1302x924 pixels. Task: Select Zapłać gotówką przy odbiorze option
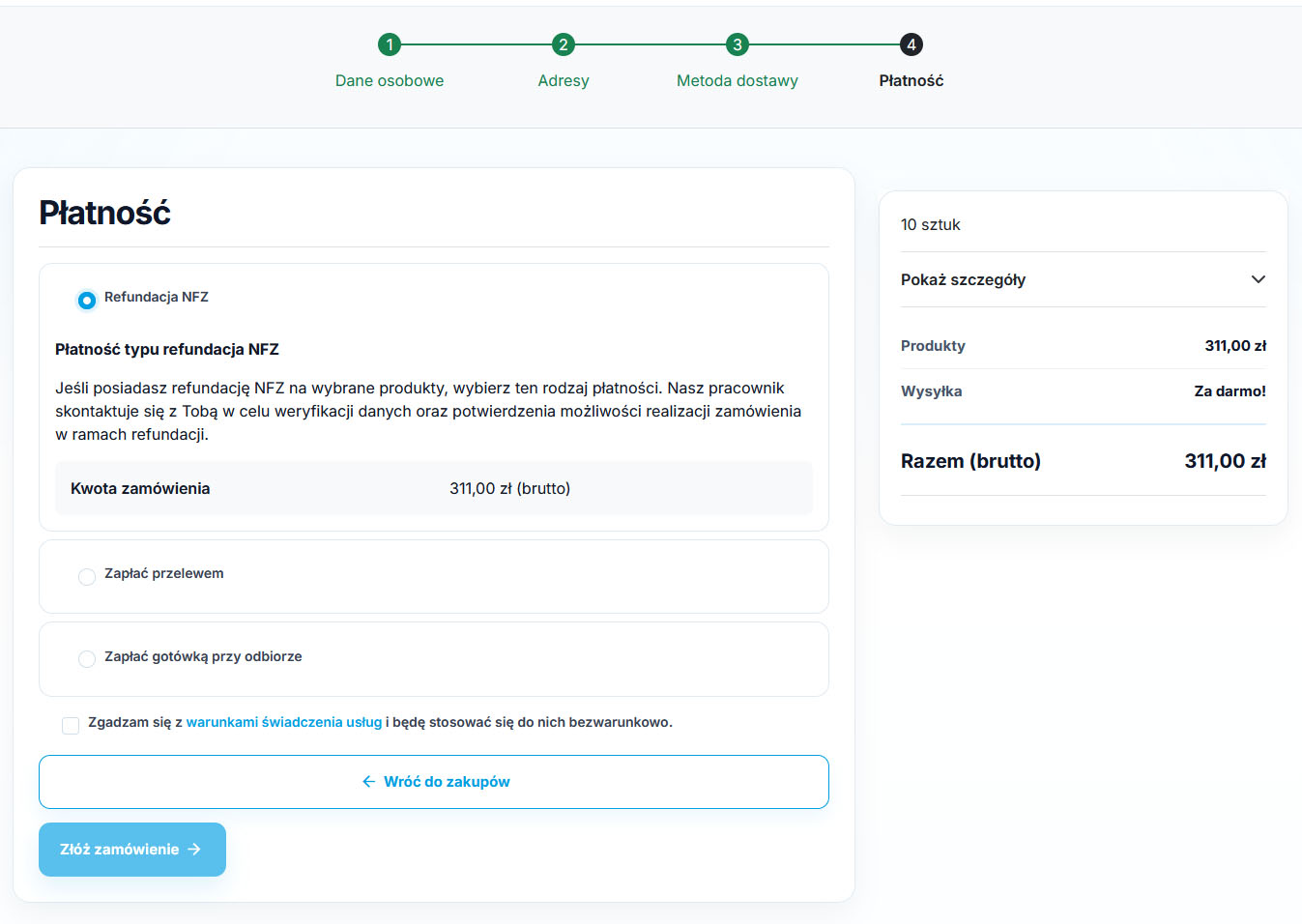(87, 659)
